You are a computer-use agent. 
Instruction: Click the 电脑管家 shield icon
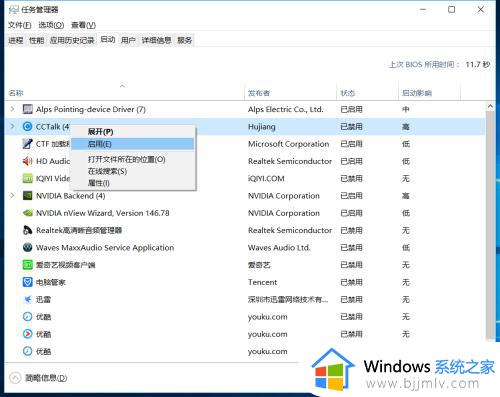point(27,282)
